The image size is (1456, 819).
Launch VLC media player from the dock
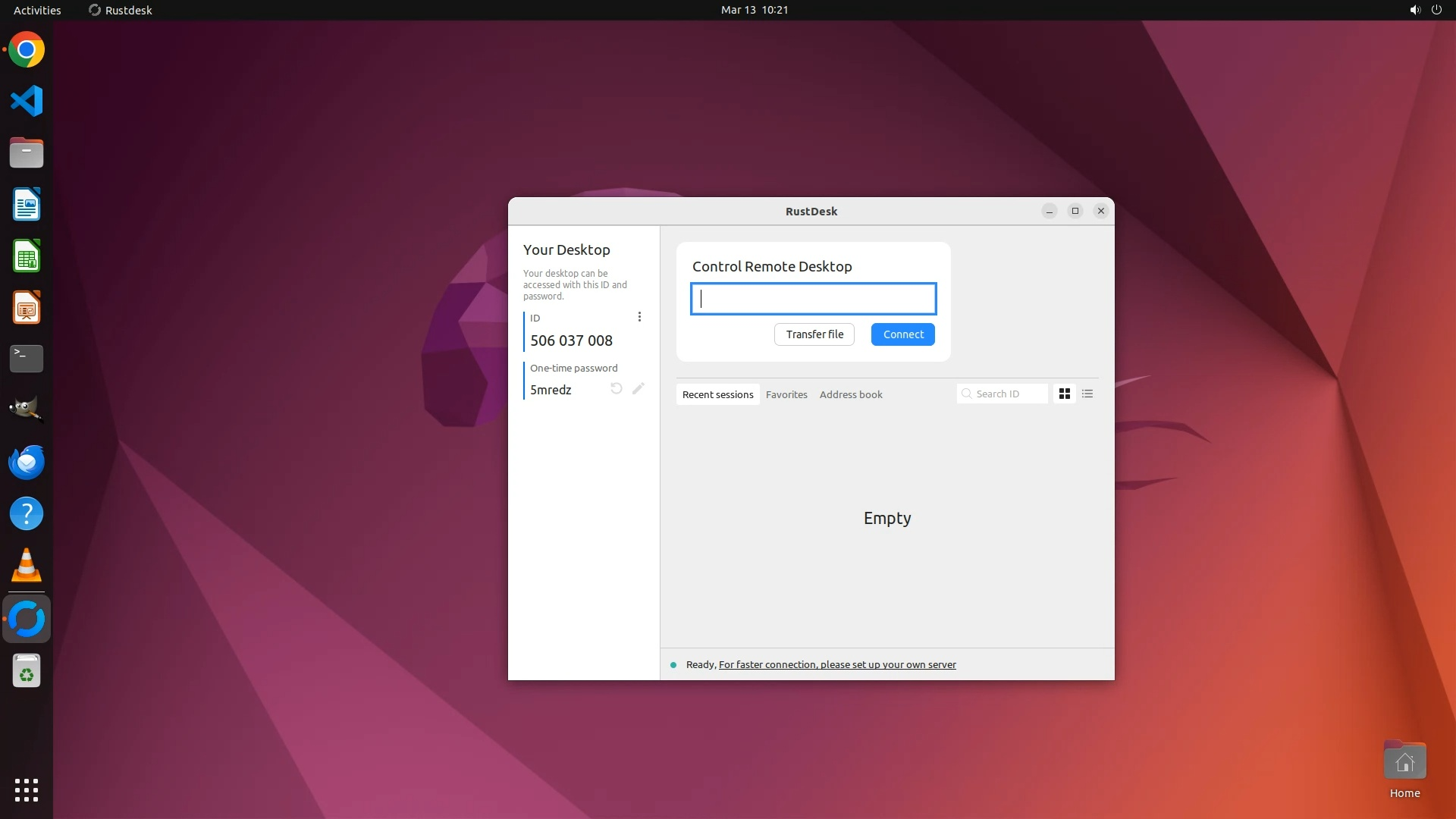coord(27,566)
